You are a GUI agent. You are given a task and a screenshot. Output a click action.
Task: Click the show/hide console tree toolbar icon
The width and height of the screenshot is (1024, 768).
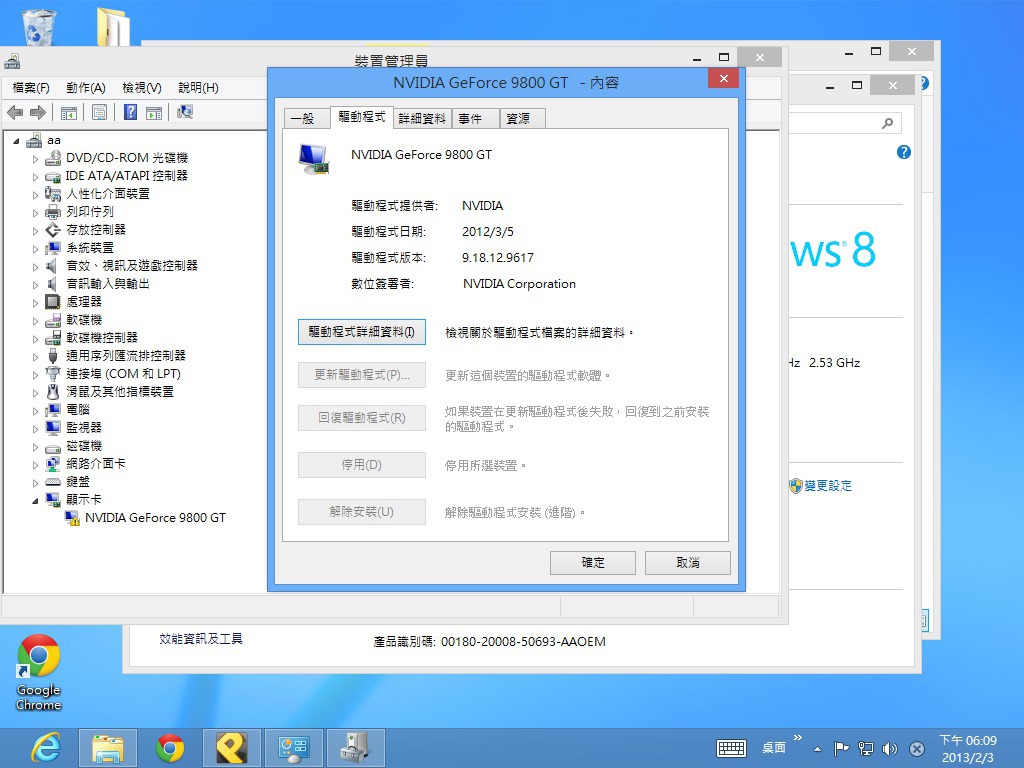[69, 113]
